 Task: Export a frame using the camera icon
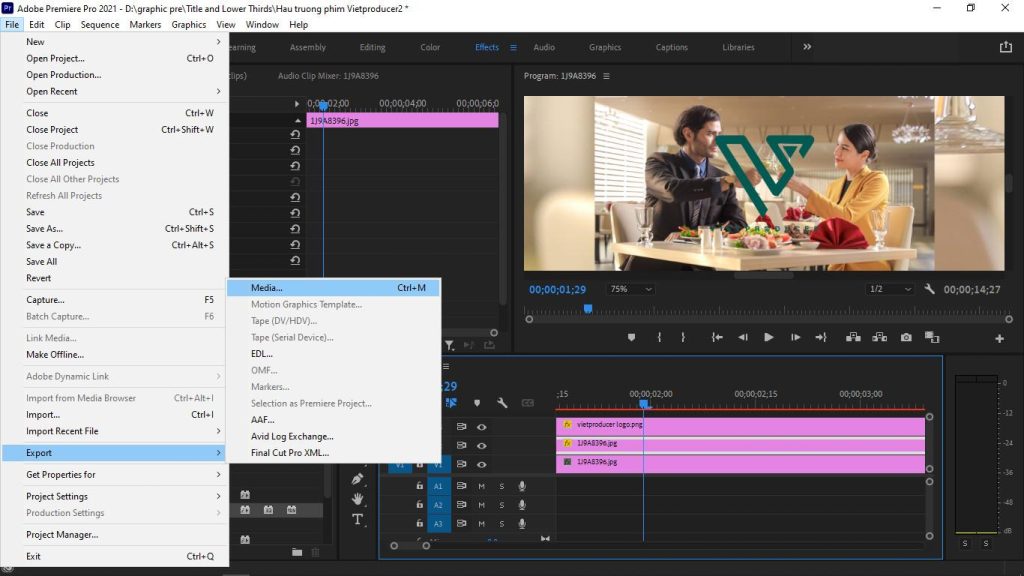coord(906,337)
